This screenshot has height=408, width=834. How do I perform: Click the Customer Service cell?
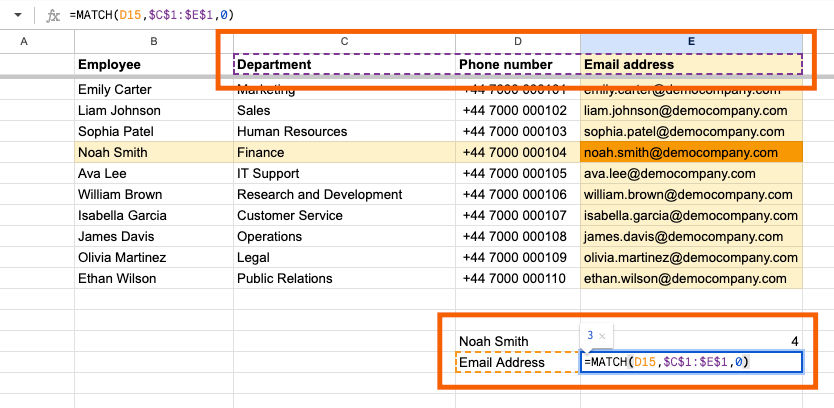[x=344, y=215]
